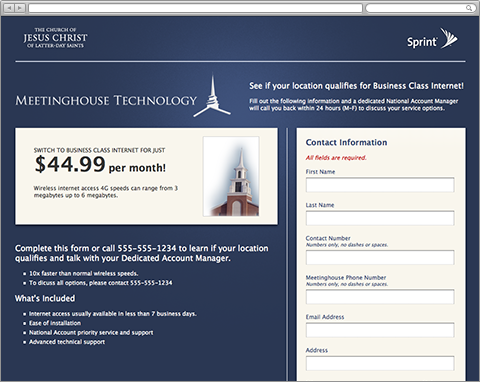Click 'See if your location qualifies' headline
This screenshot has width=480, height=382.
click(x=356, y=86)
